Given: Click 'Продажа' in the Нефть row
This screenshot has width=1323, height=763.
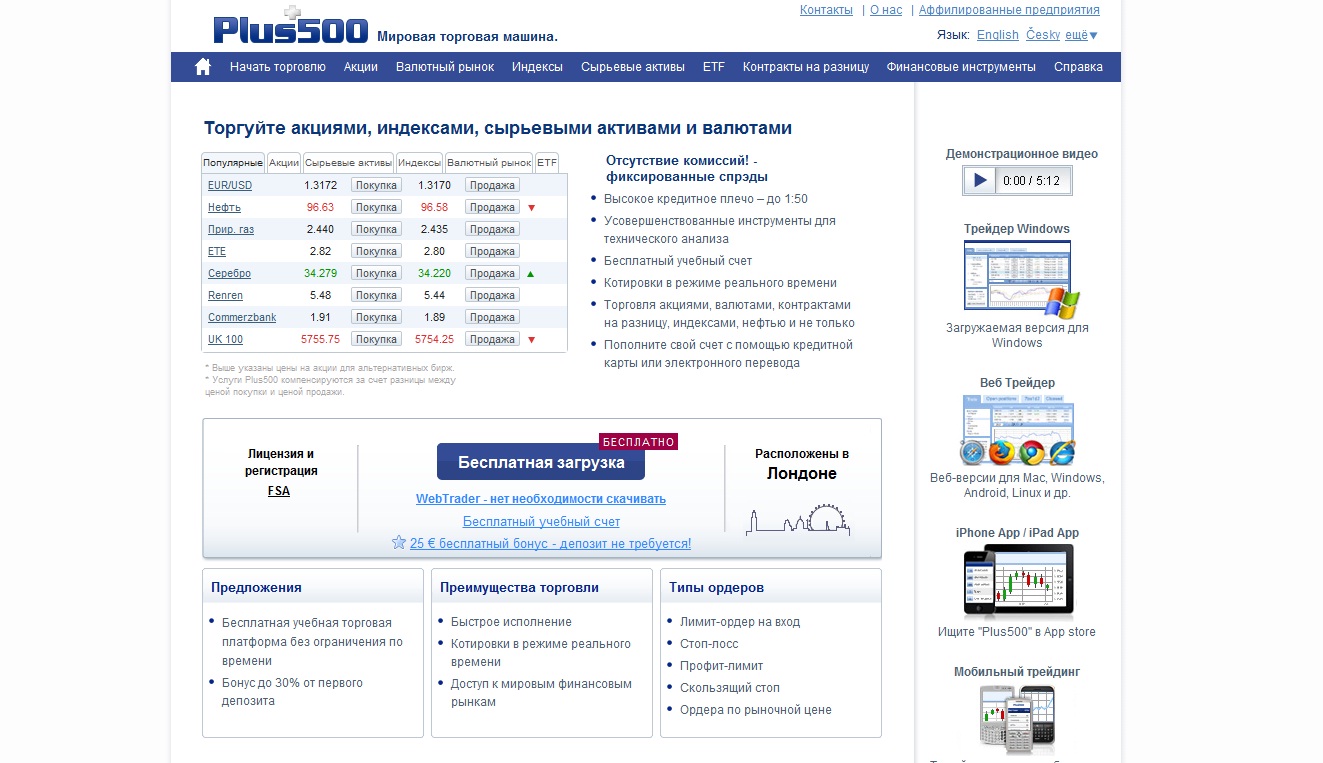Looking at the screenshot, I should click(492, 207).
